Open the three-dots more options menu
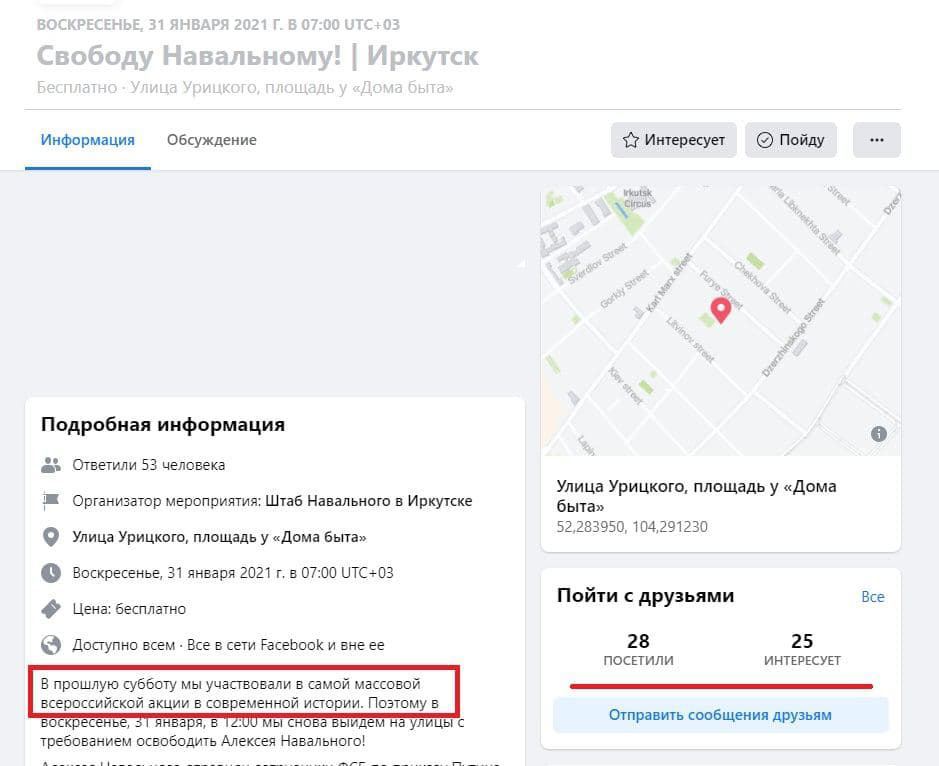The width and height of the screenshot is (939, 766). pos(877,140)
